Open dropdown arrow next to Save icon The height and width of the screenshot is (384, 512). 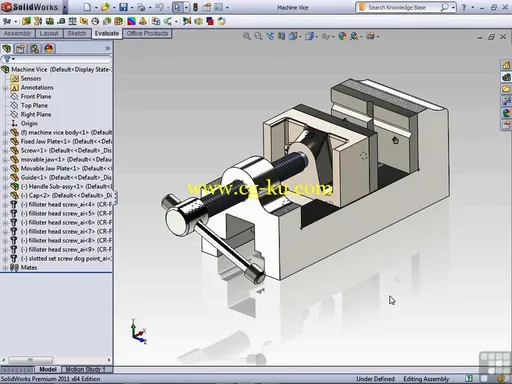tap(132, 7)
